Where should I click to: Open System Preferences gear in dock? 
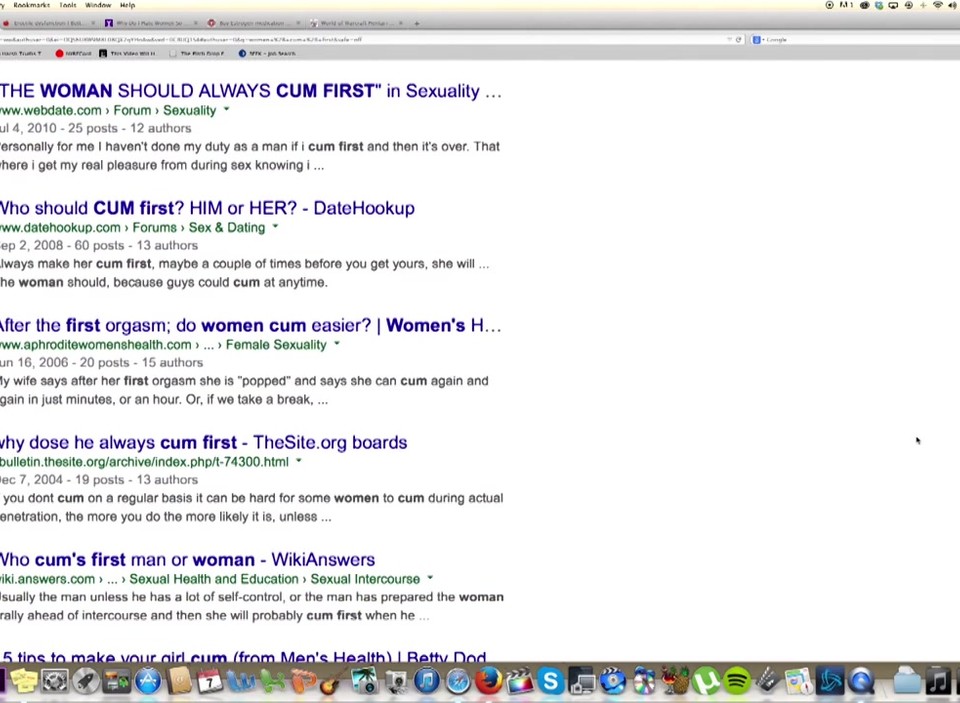54,680
